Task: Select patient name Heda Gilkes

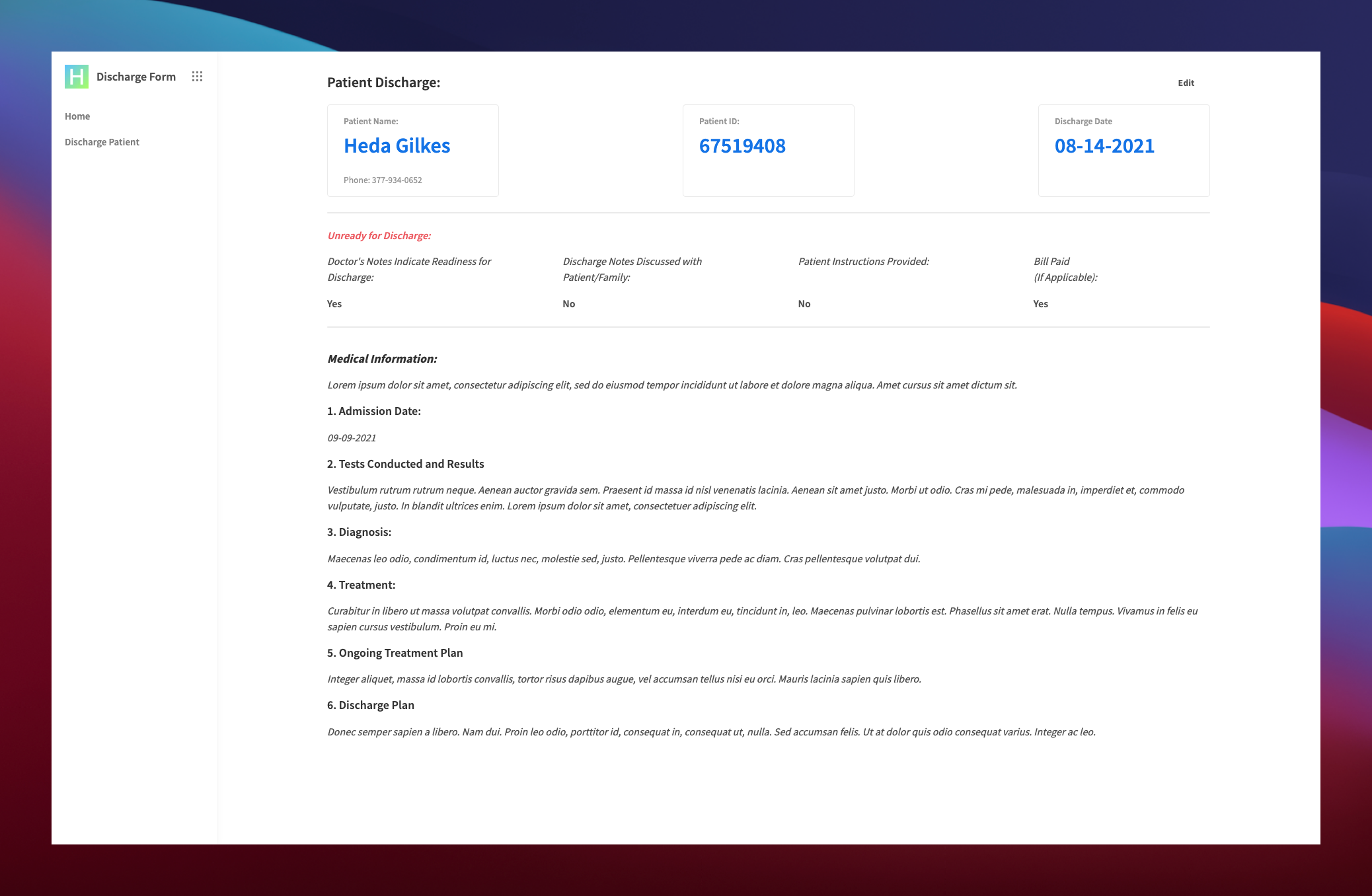Action: [397, 145]
